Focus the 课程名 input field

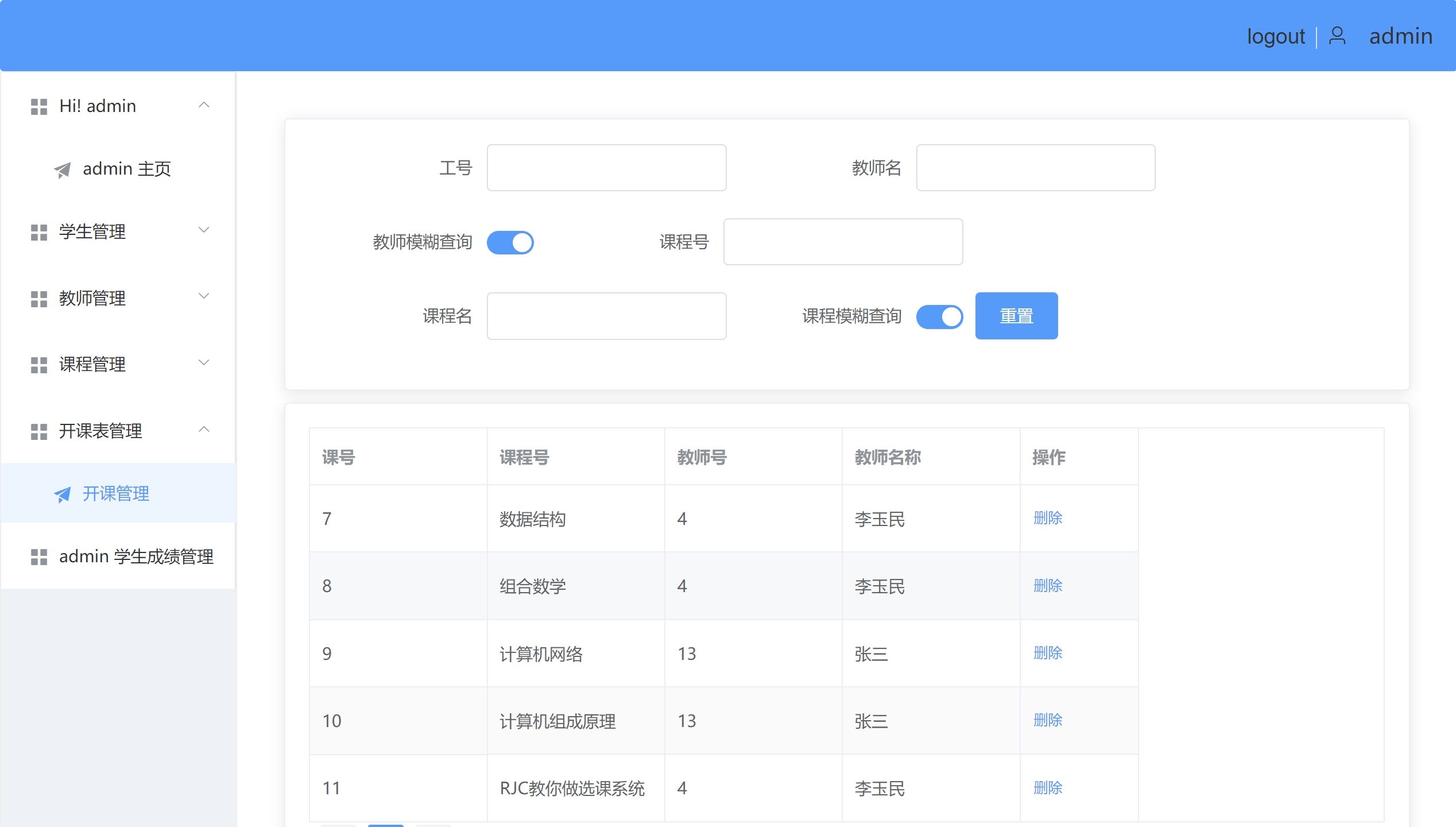click(607, 316)
